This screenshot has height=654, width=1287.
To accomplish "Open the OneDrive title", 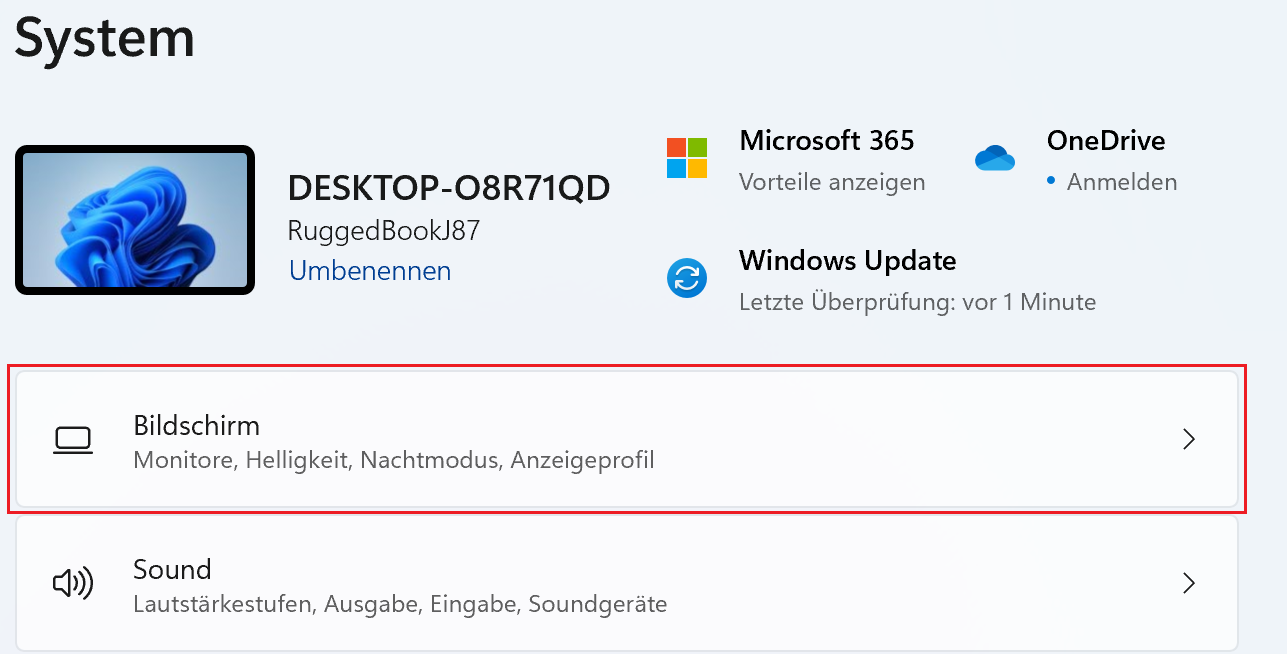I will (x=1106, y=141).
